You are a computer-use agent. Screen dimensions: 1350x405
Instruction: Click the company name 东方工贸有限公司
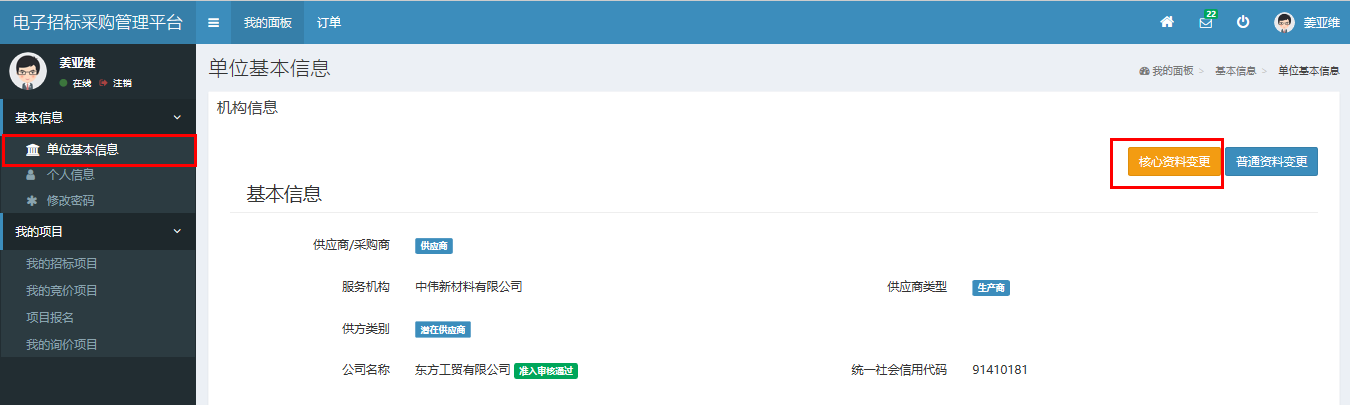point(463,370)
